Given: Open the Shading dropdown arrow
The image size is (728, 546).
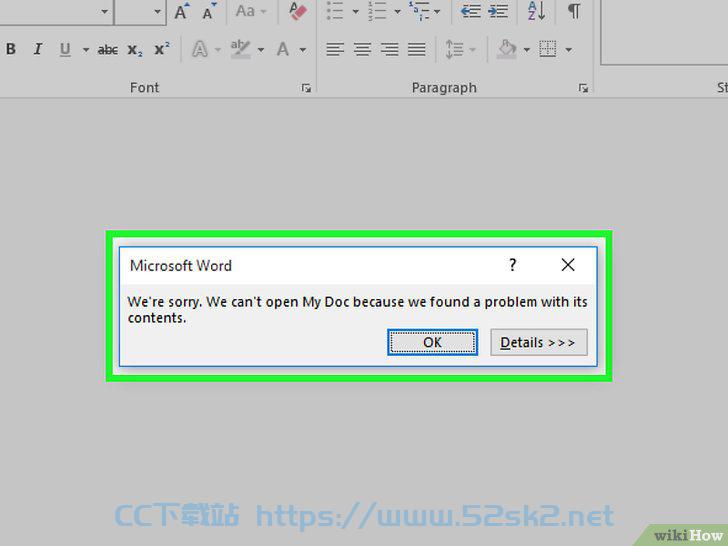Looking at the screenshot, I should point(526,49).
